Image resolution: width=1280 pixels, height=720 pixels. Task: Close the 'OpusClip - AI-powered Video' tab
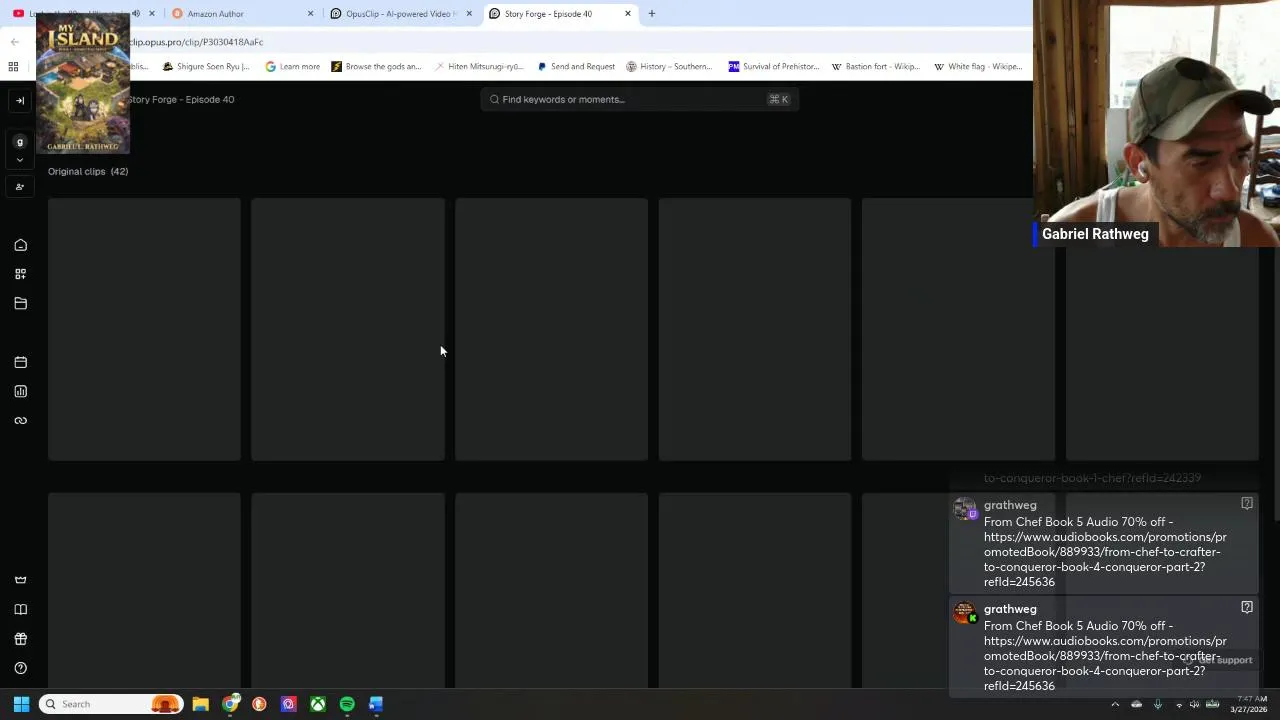pos(469,14)
